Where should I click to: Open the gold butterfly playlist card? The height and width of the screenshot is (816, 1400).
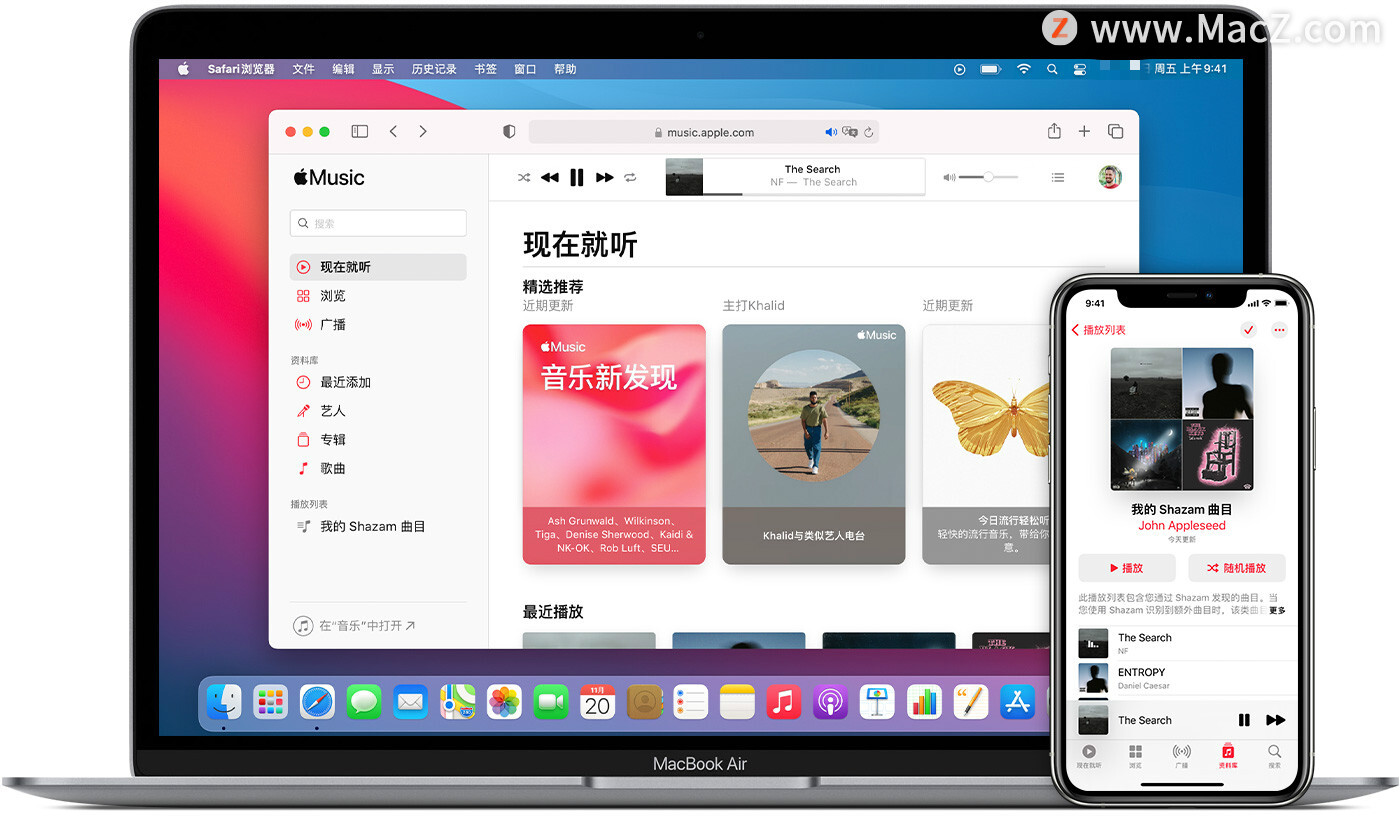pos(986,444)
